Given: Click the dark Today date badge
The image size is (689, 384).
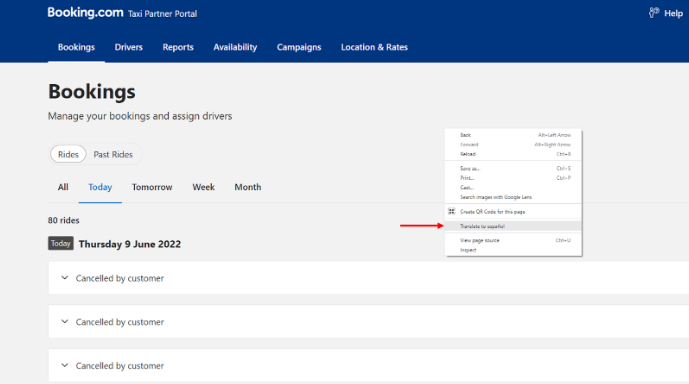Looking at the screenshot, I should [61, 243].
